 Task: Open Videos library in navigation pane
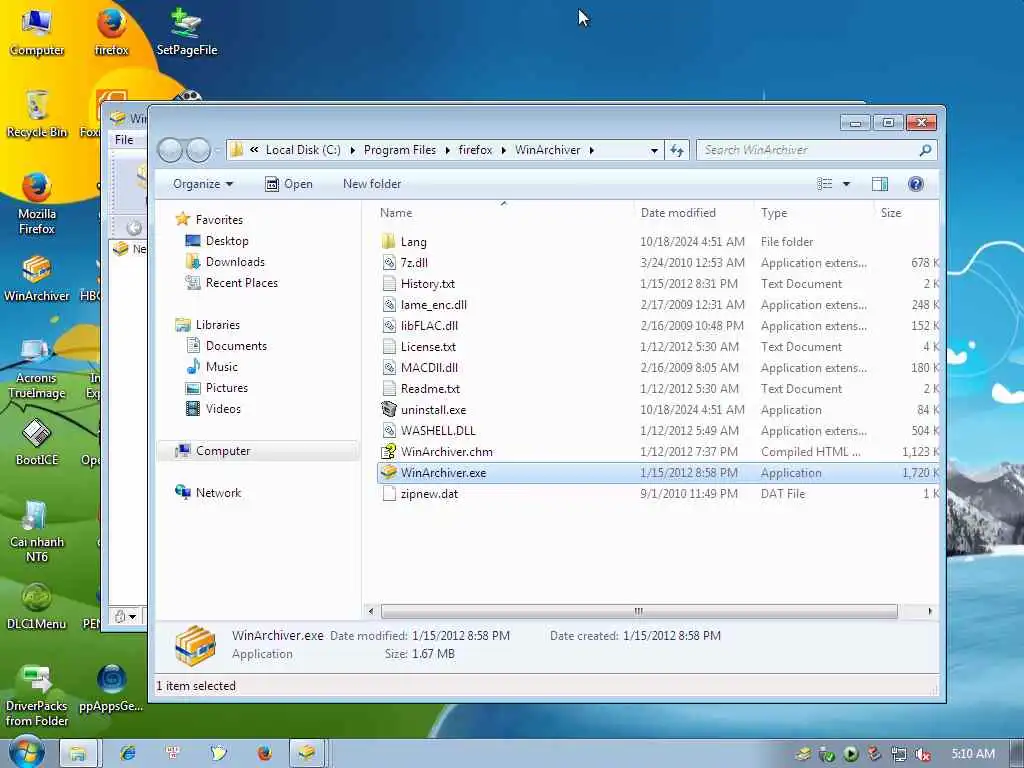tap(223, 408)
